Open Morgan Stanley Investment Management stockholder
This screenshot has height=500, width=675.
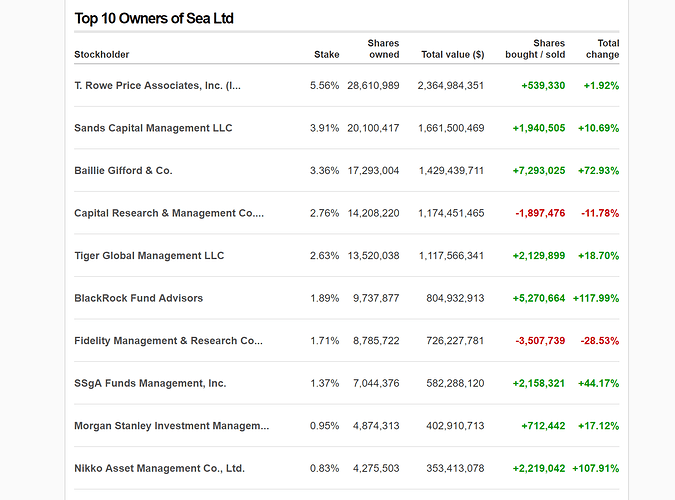click(171, 426)
